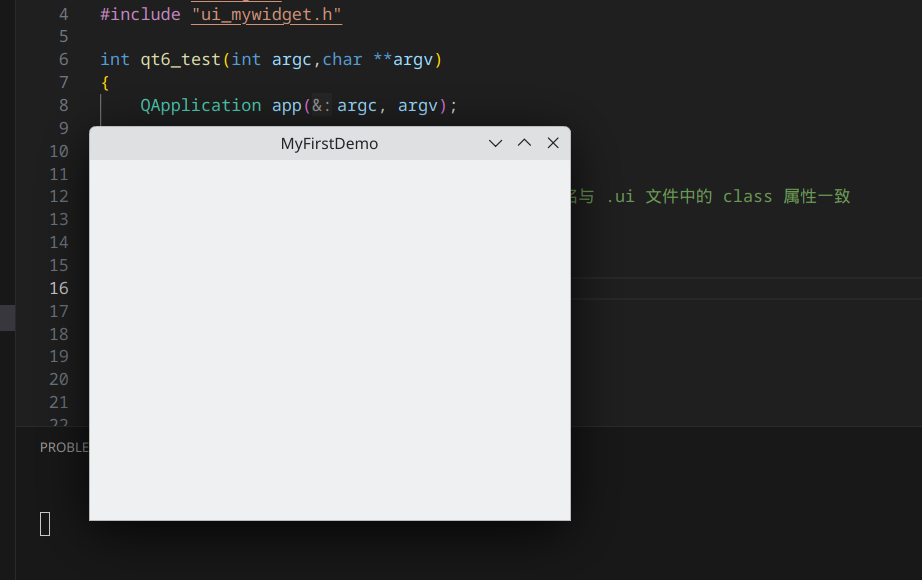Maximize the MyFirstDemo window
The image size is (922, 580).
click(524, 143)
